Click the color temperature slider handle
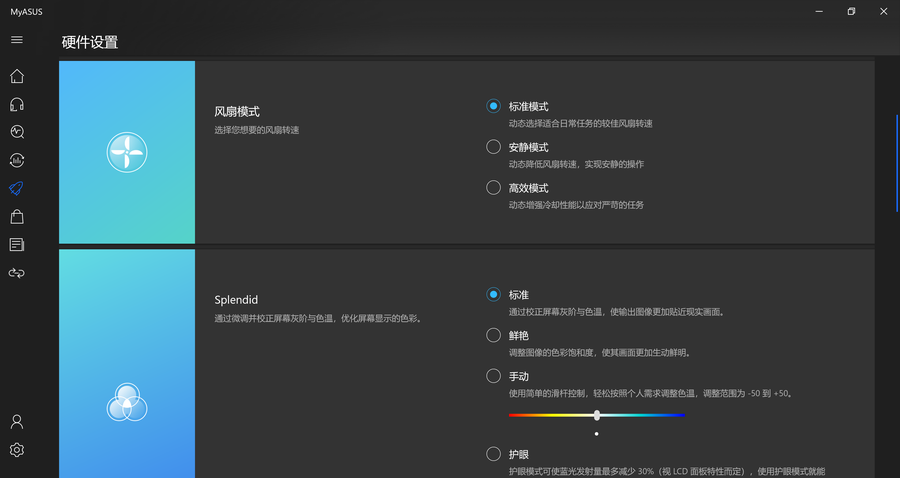This screenshot has height=478, width=900. [x=597, y=415]
